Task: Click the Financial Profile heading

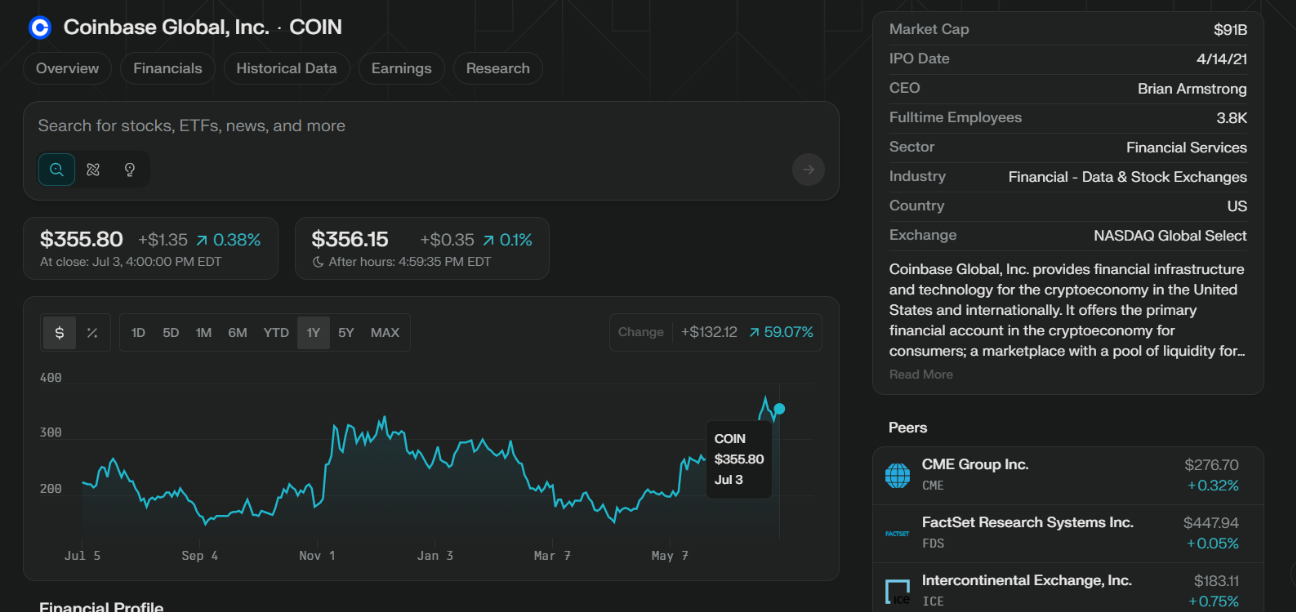Action: (x=101, y=607)
